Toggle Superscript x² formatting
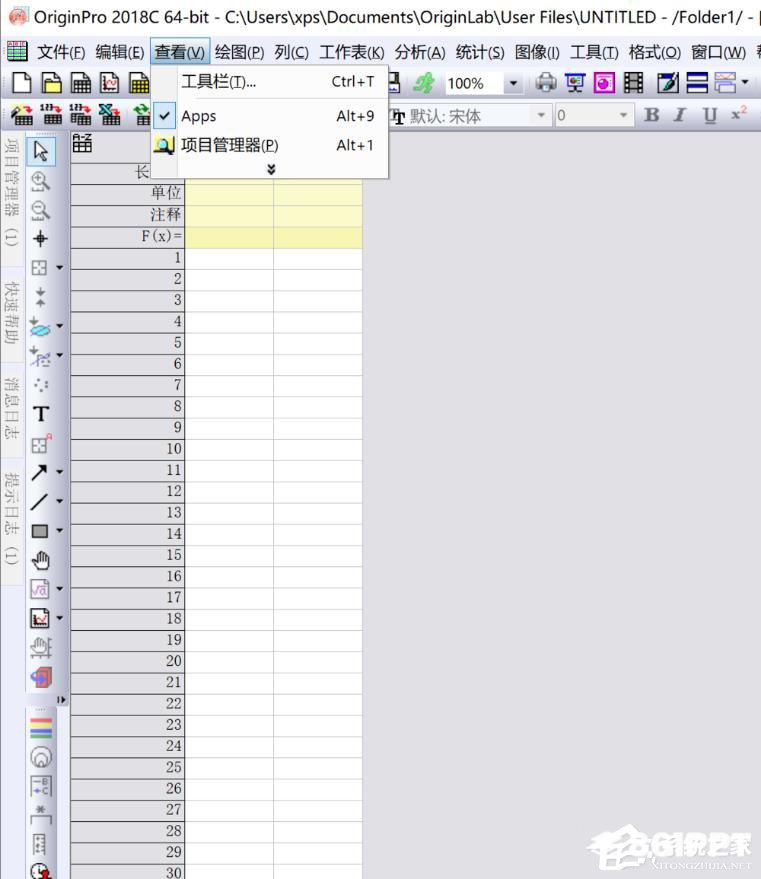Screen dimensions: 761x879 [739, 114]
